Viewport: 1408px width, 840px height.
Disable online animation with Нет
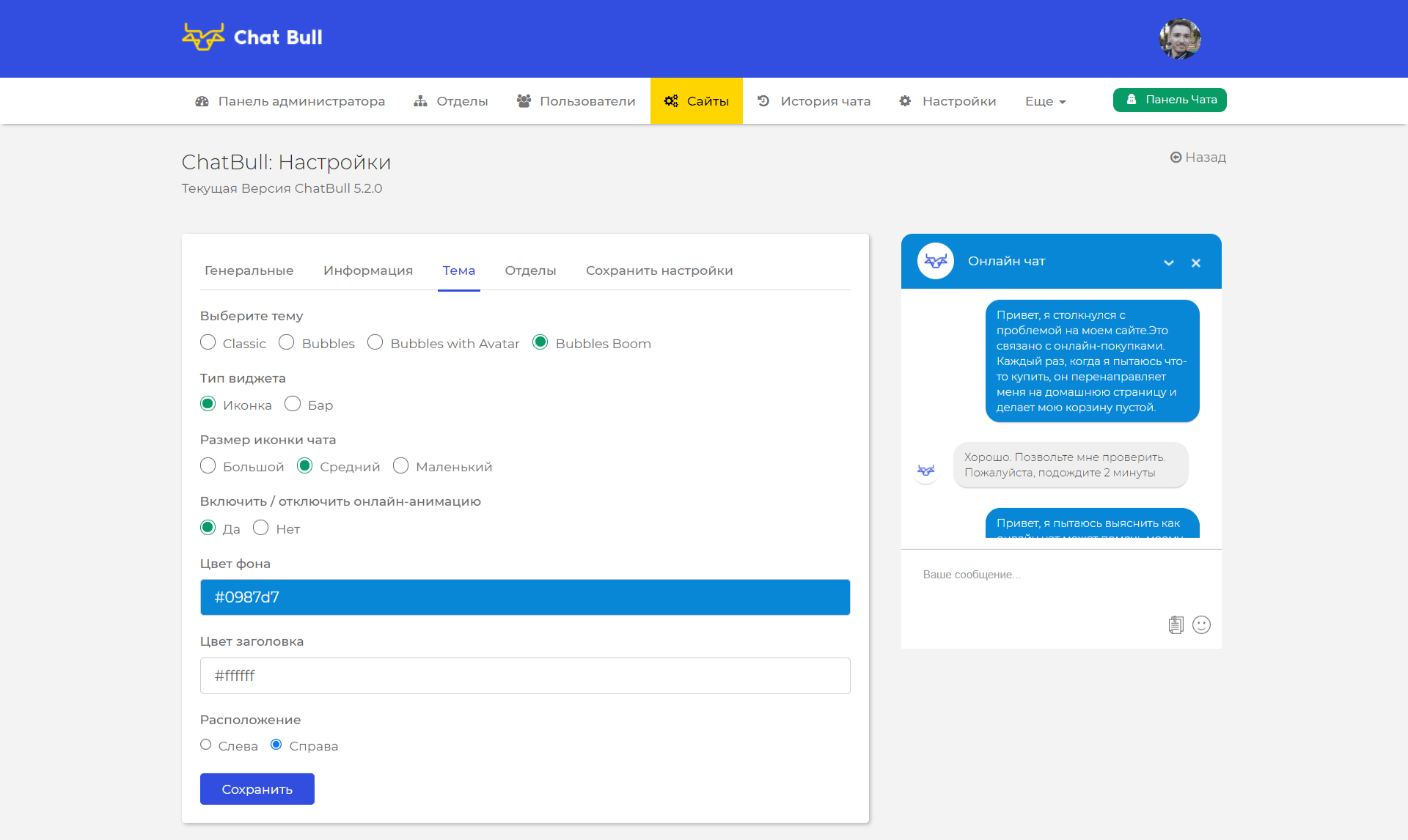point(260,528)
